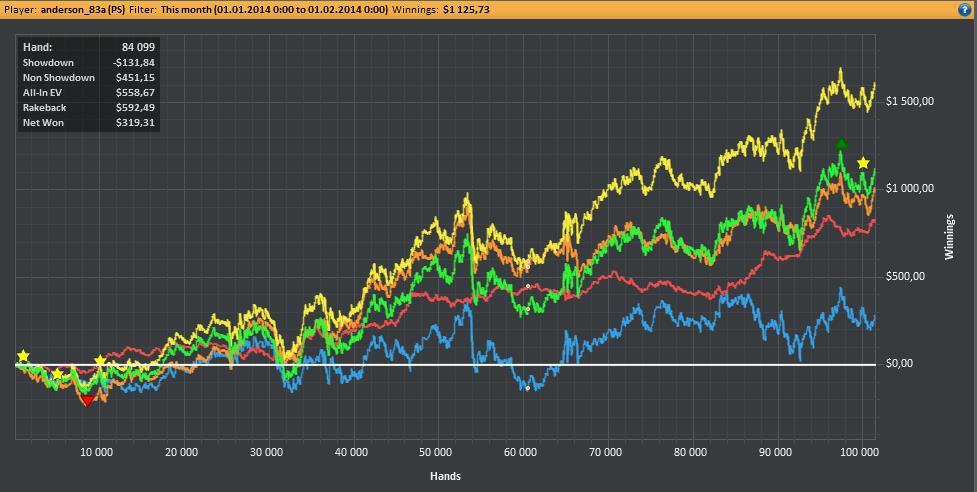Click the yellow star near hand 100 000
Viewport: 977px width, 492px height.
point(863,163)
